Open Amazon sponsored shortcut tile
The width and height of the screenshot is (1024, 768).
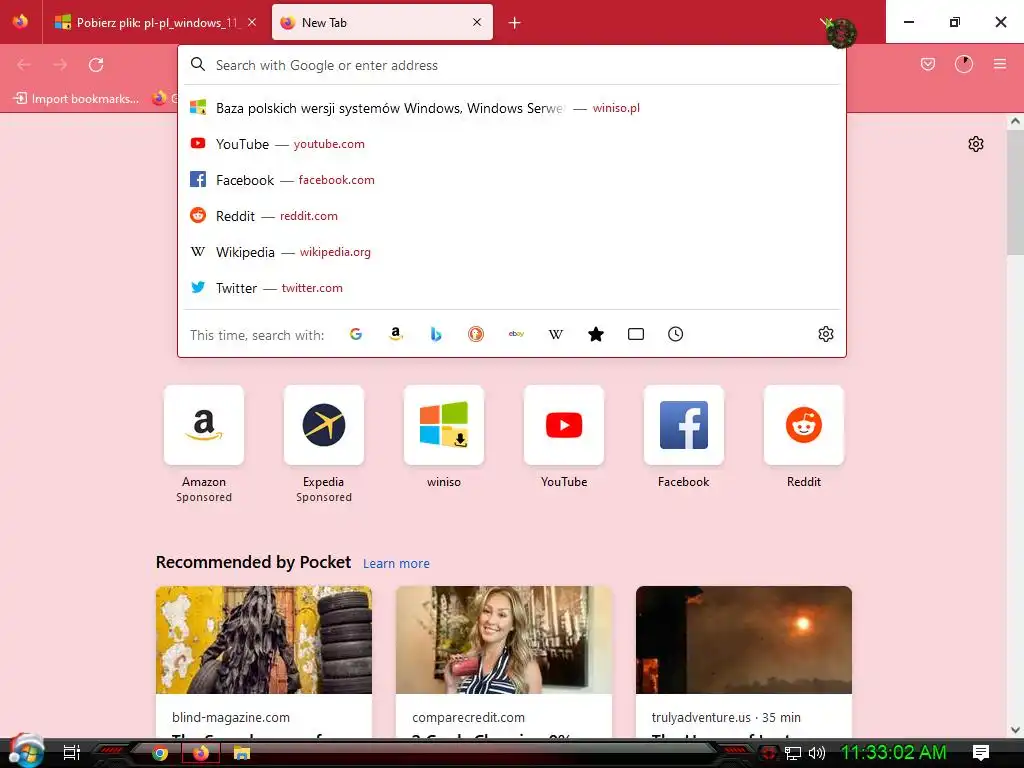(204, 425)
